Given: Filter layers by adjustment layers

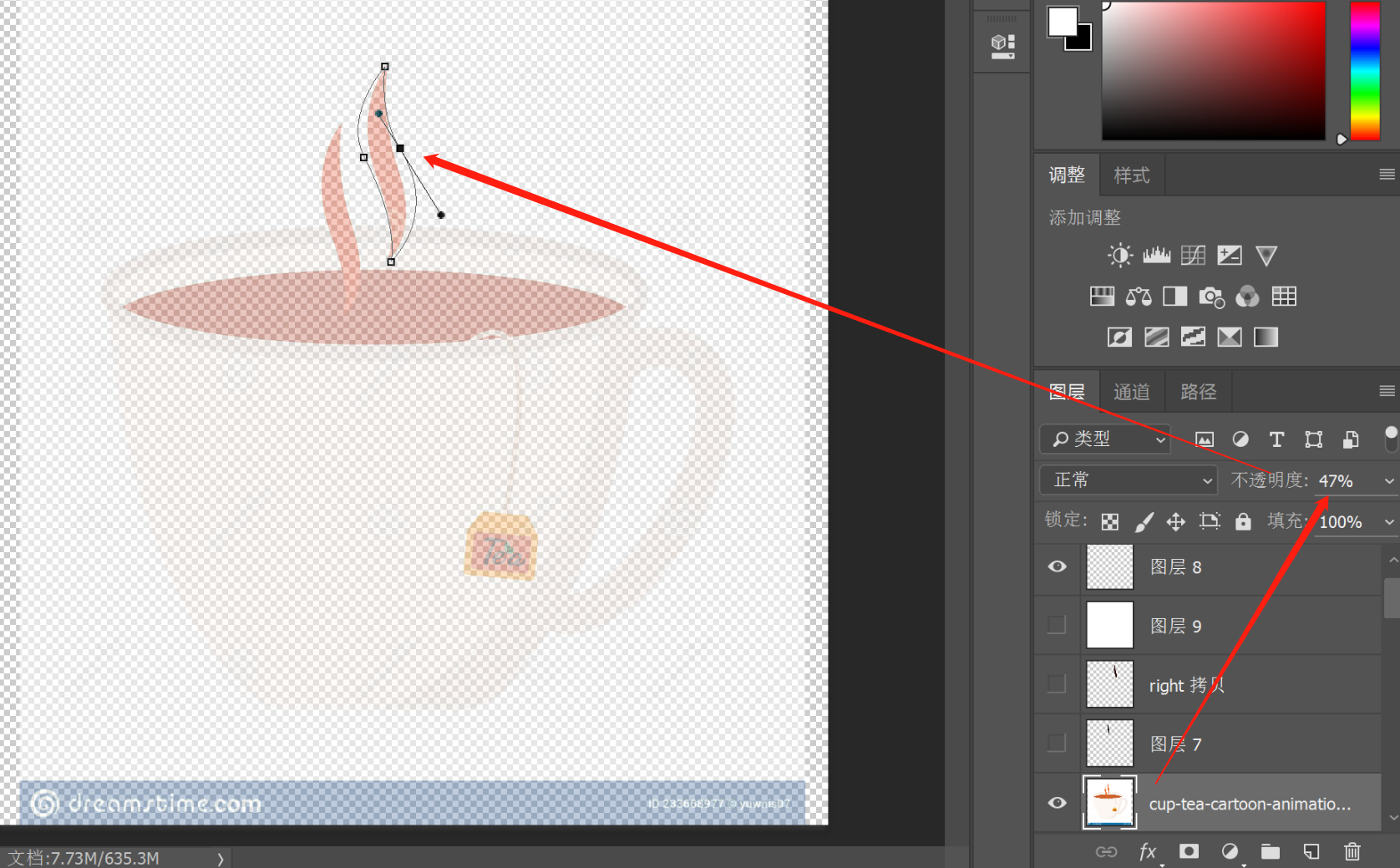Looking at the screenshot, I should click(x=1240, y=439).
